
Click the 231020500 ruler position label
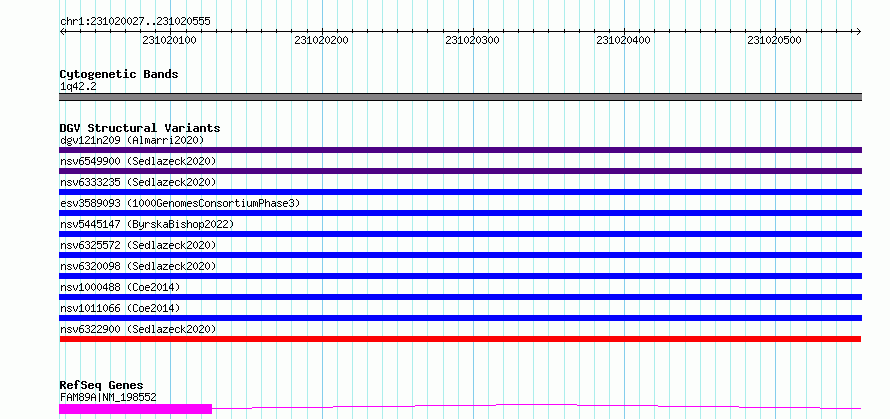click(775, 40)
